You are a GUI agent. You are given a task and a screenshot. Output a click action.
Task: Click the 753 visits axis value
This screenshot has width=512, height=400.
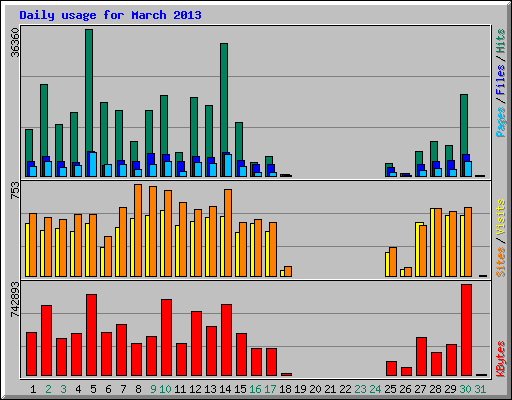[x=15, y=191]
